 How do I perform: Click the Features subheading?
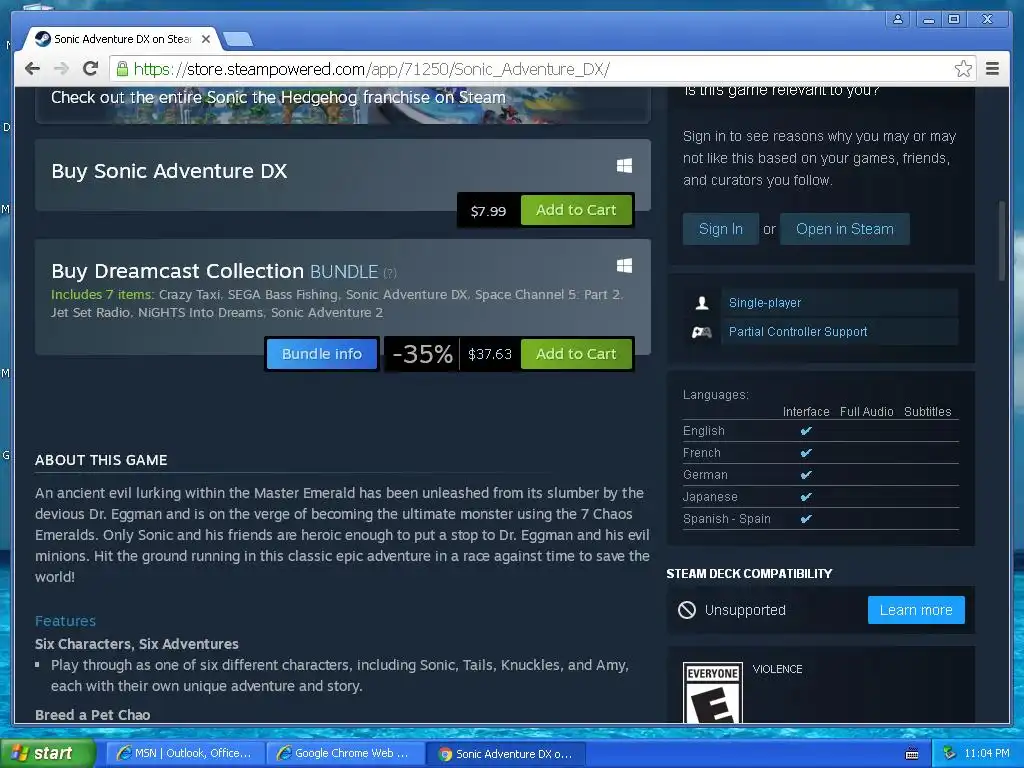click(x=65, y=621)
